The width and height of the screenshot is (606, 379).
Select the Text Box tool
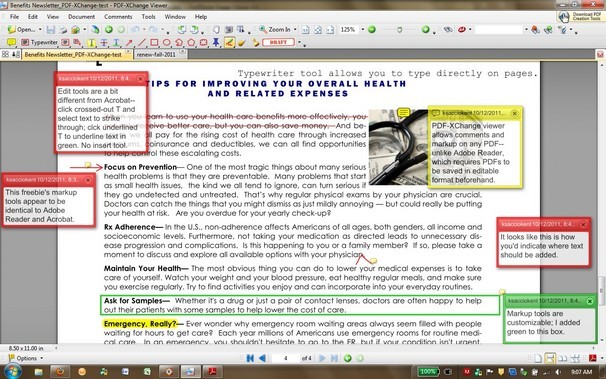(x=65, y=42)
